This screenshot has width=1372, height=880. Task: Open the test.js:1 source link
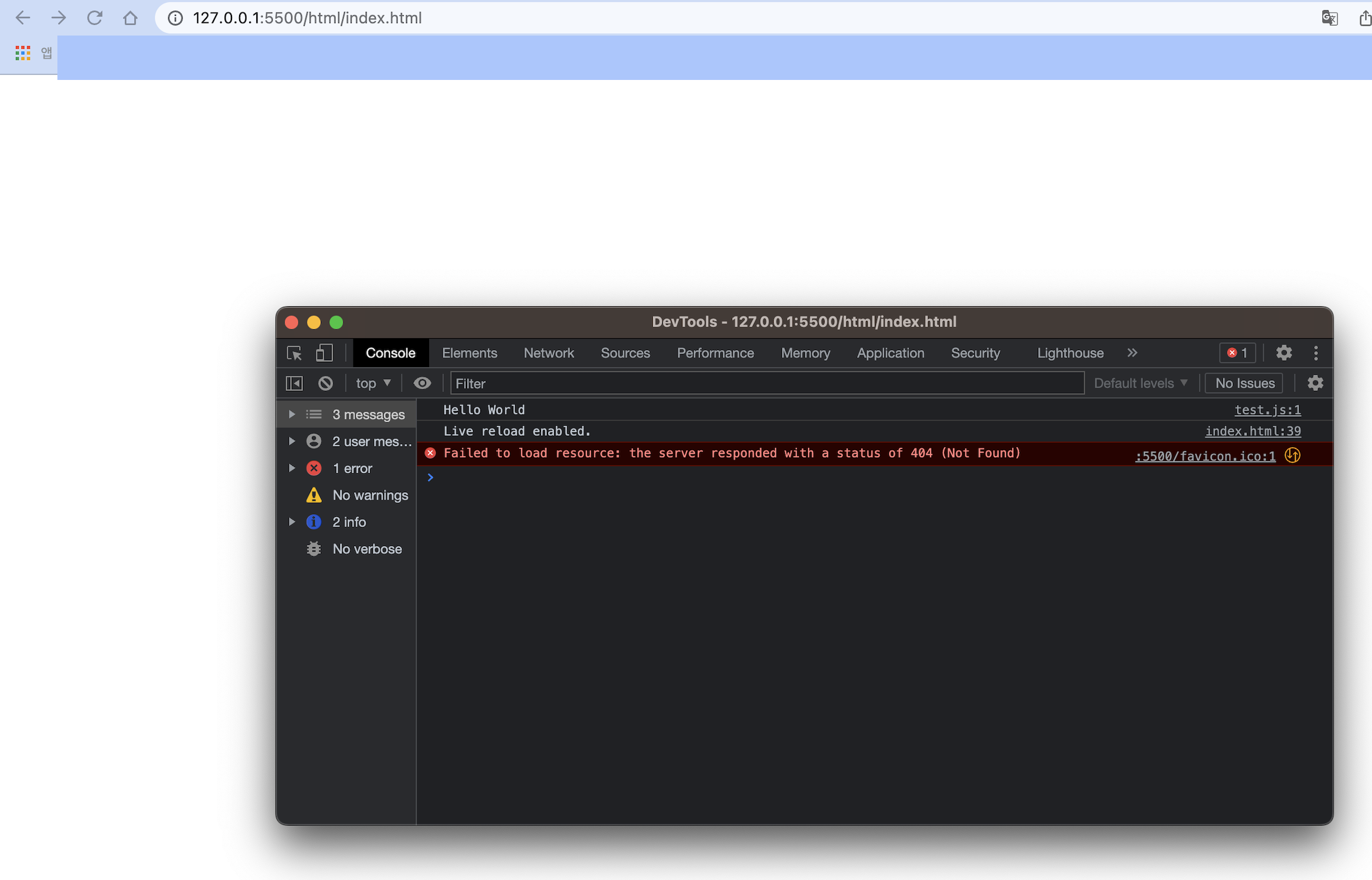point(1267,410)
